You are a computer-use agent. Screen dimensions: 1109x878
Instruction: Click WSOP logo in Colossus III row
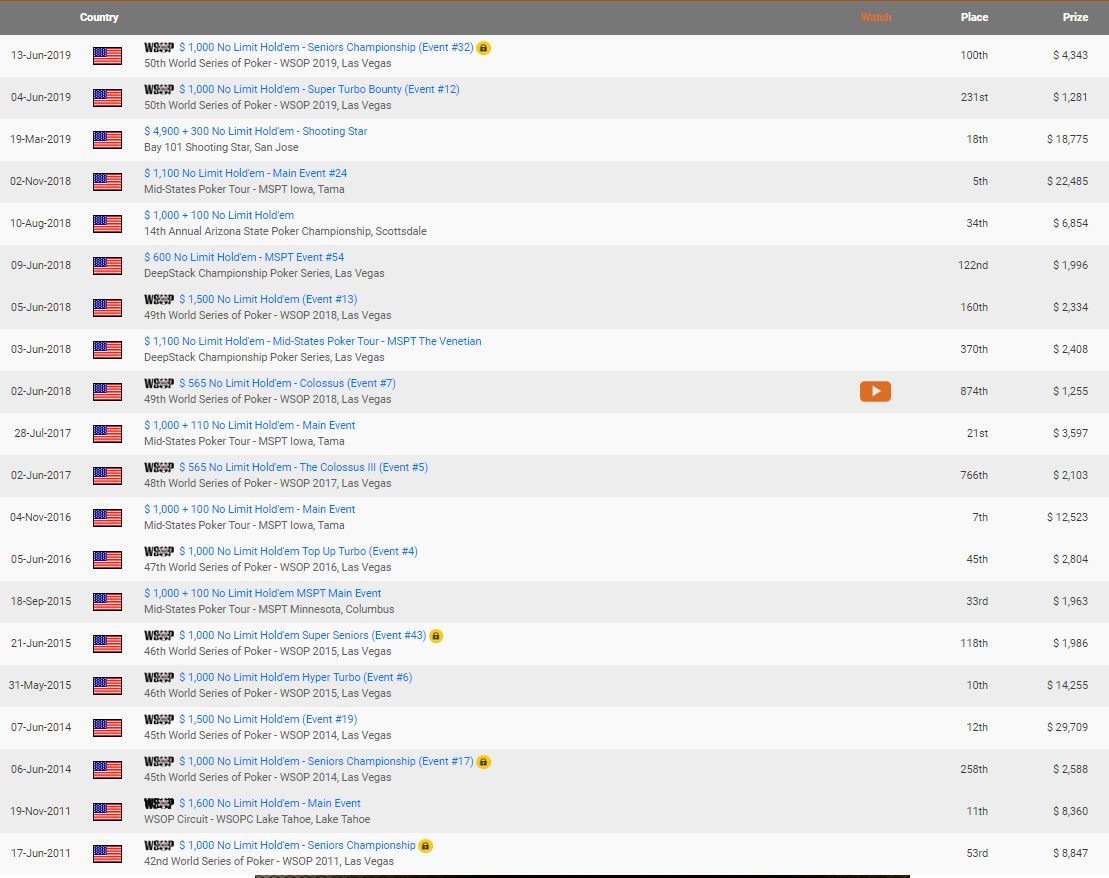point(159,468)
